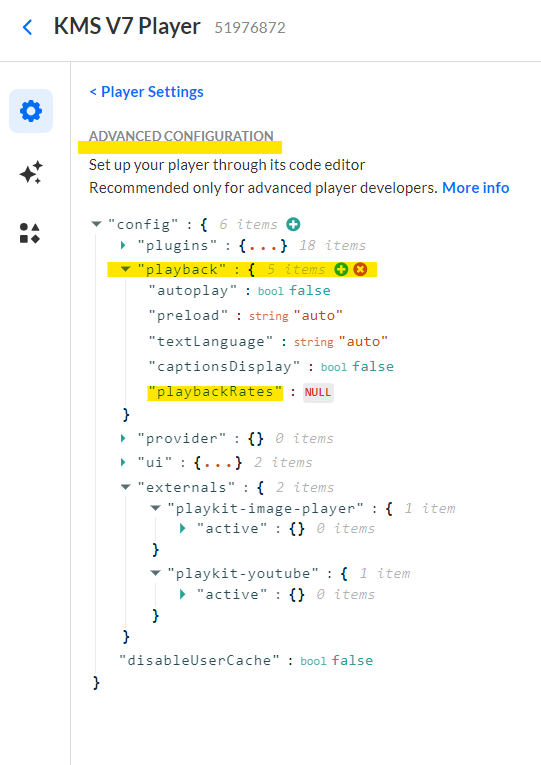The image size is (541, 765).
Task: Select the "autoplay" key
Action: 193,291
